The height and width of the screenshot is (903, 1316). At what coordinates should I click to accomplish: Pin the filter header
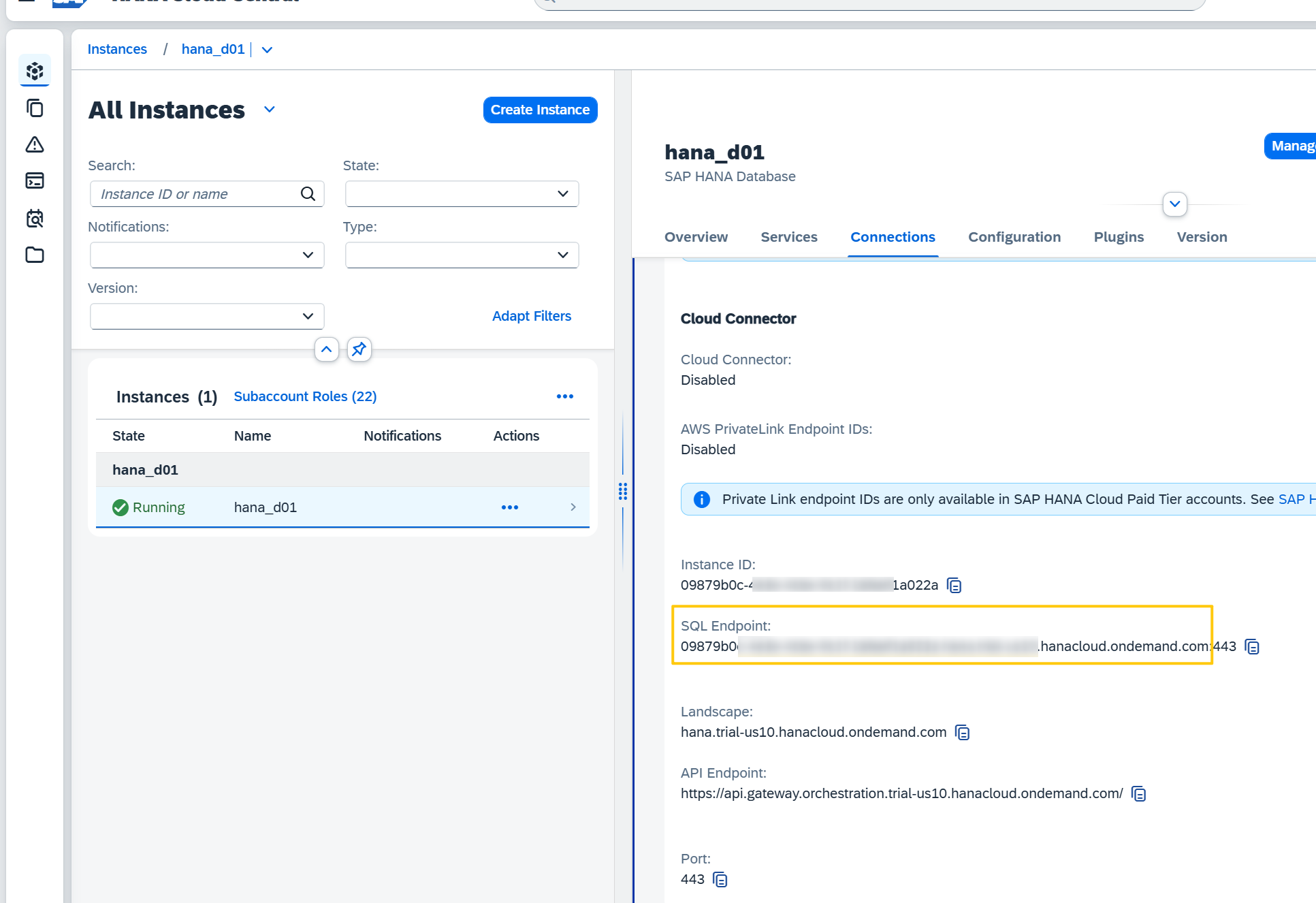pos(359,349)
